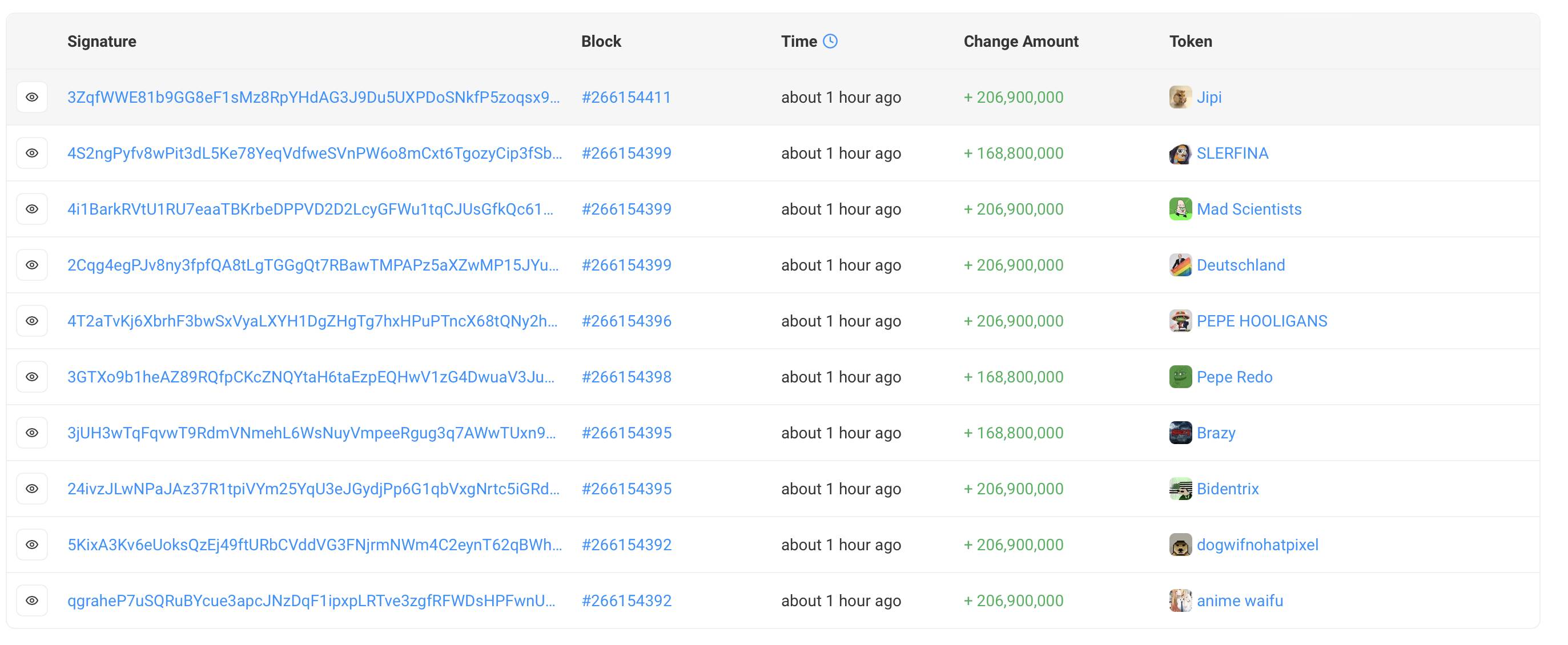The width and height of the screenshot is (1568, 645).
Task: Open block #266154399 in Deutschland row
Action: coord(626,265)
